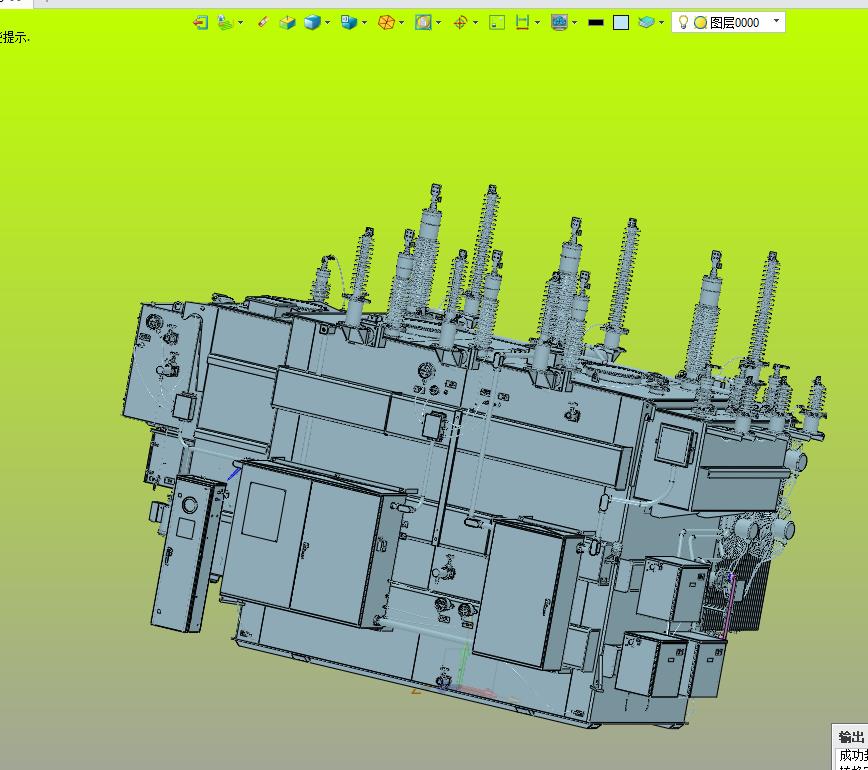Select the 输出 output panel tab
This screenshot has height=770, width=868.
(x=851, y=737)
